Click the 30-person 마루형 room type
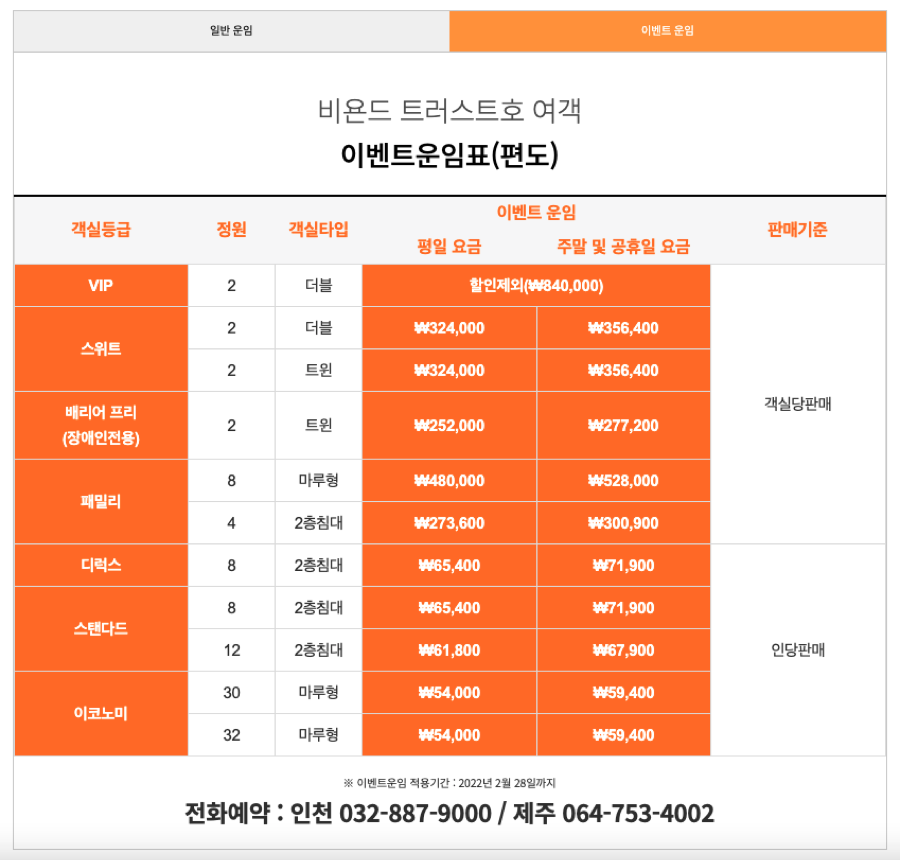900x860 pixels. tap(319, 693)
